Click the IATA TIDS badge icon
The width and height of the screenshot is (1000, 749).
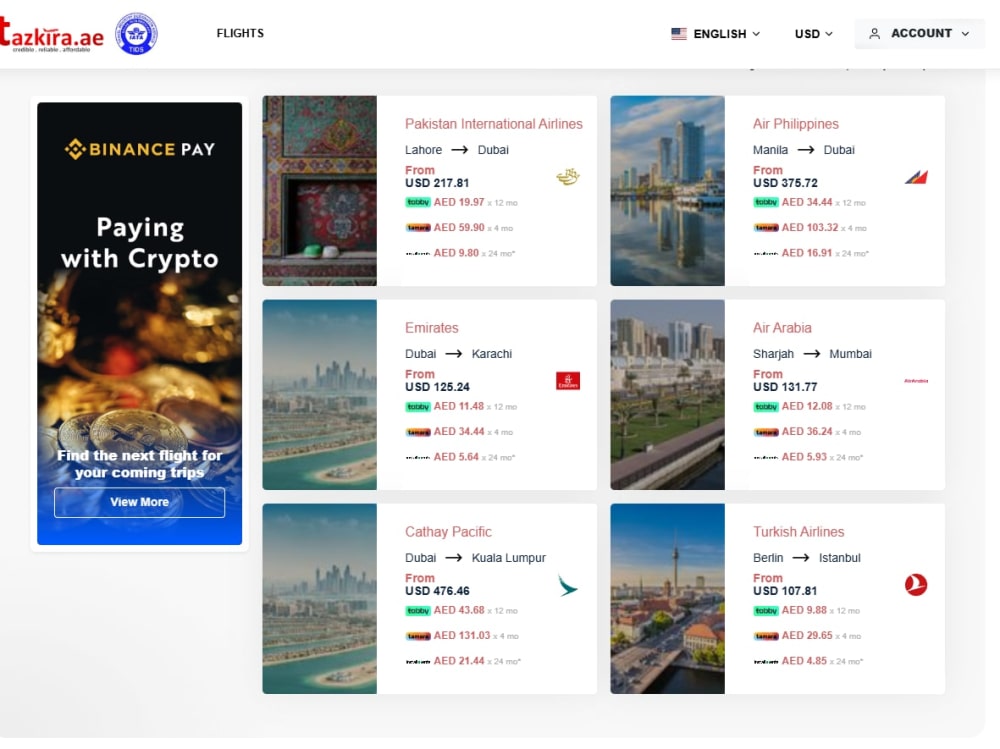click(136, 34)
